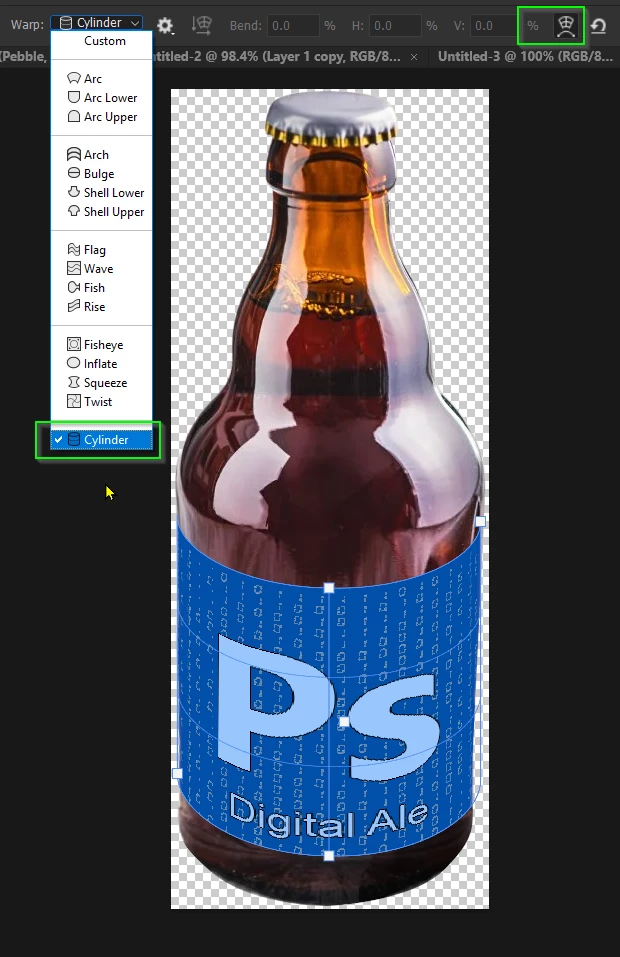Click the V distortion field

point(492,26)
